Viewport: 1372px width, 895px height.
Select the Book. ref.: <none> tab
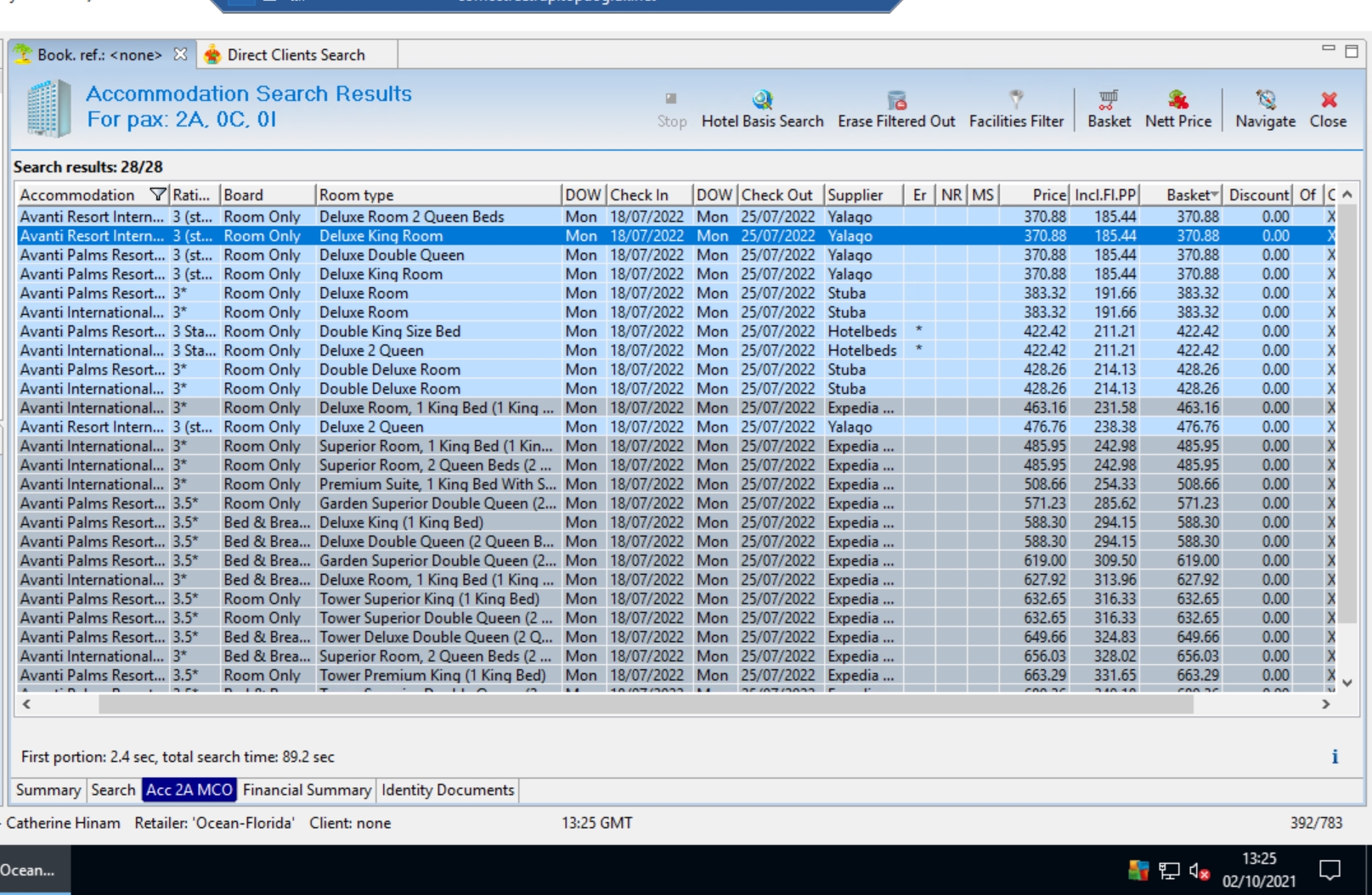(99, 54)
